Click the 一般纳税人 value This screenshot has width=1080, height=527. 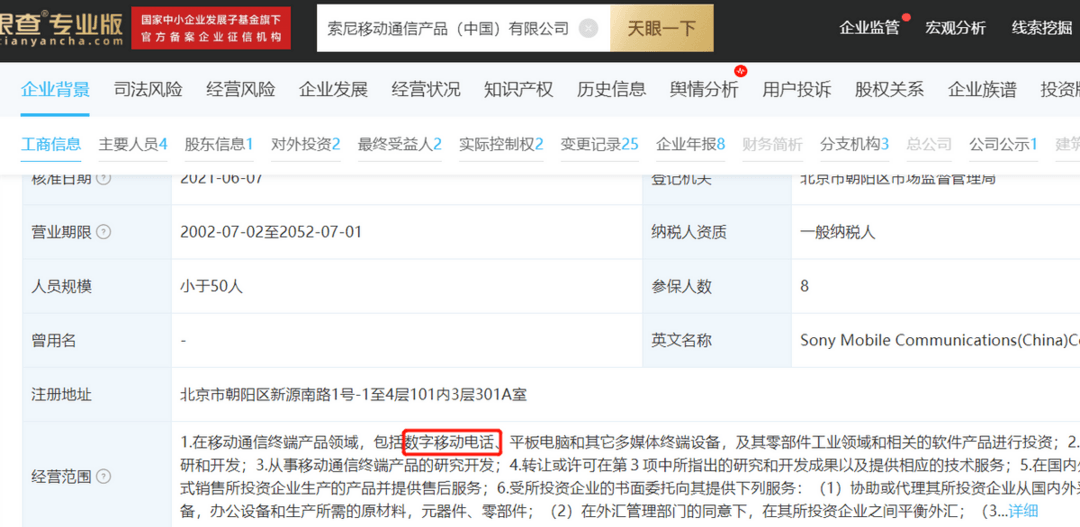[x=838, y=233]
